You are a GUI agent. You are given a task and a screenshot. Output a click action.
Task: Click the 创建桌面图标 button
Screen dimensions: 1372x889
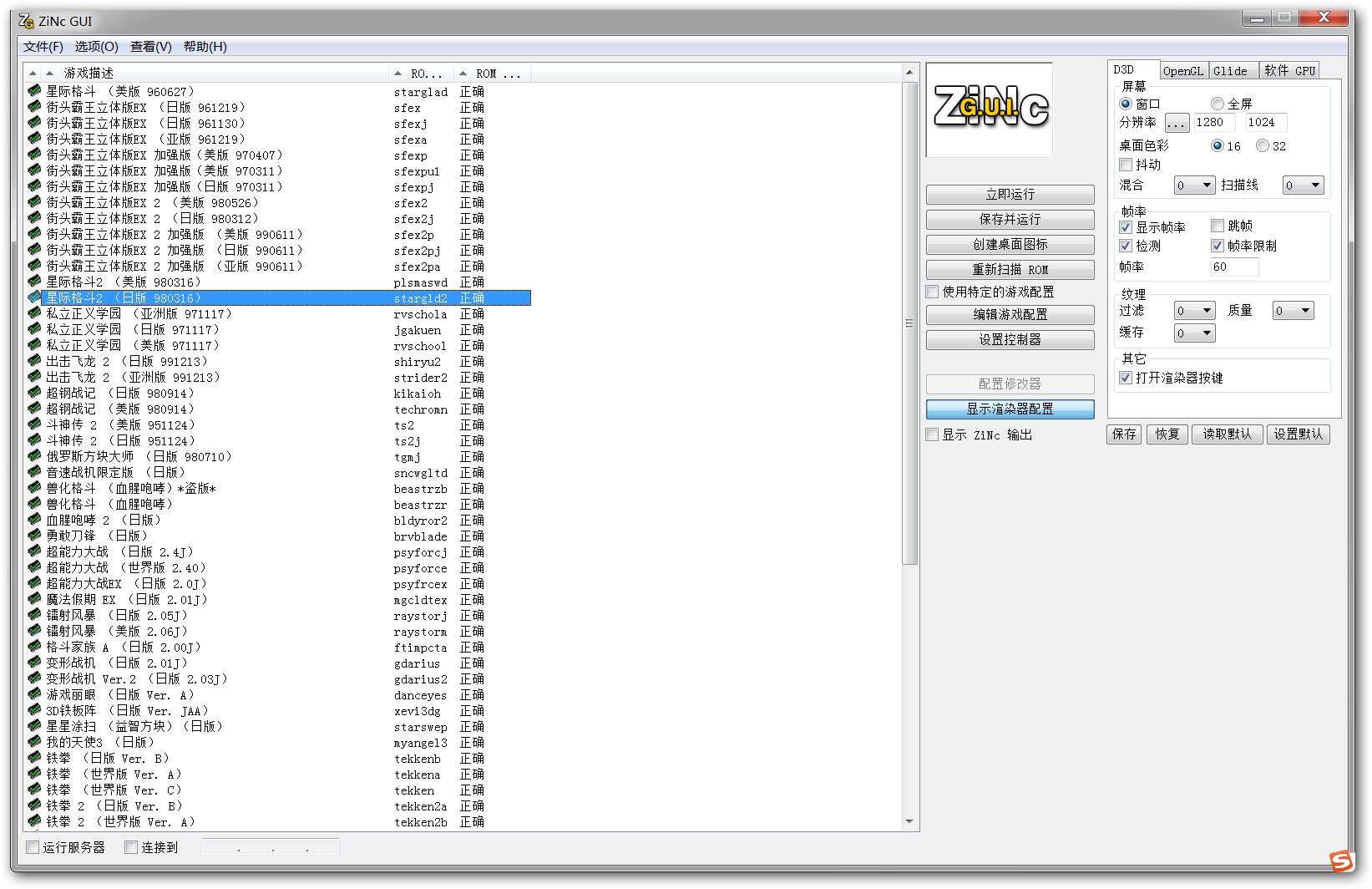1010,244
